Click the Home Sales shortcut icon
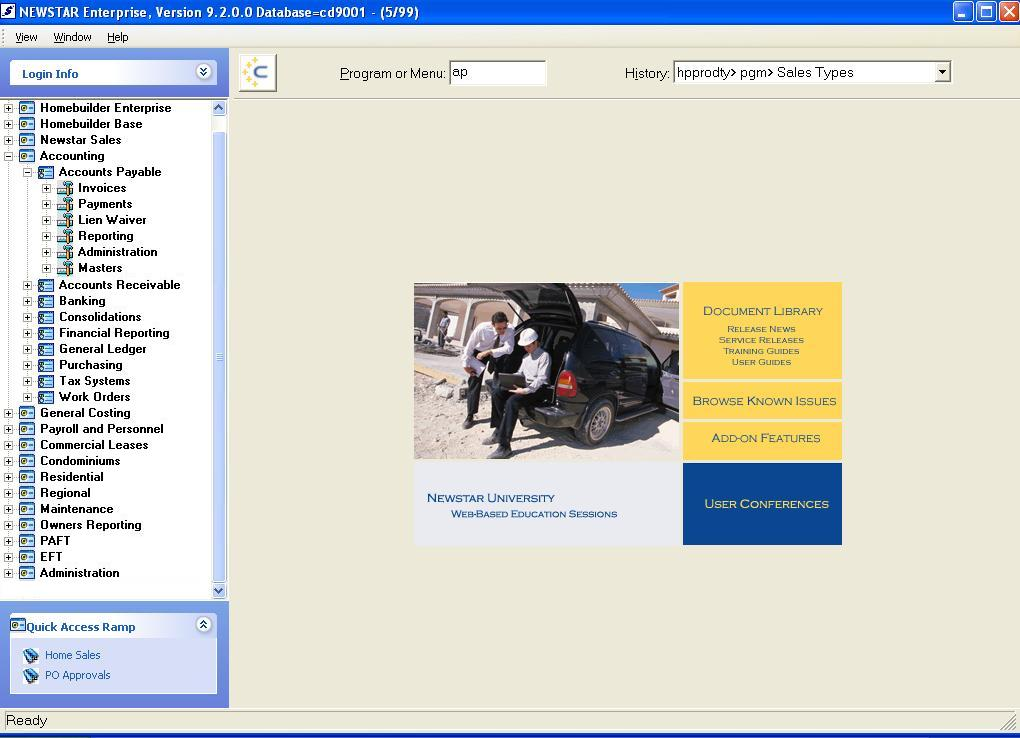 (x=31, y=655)
